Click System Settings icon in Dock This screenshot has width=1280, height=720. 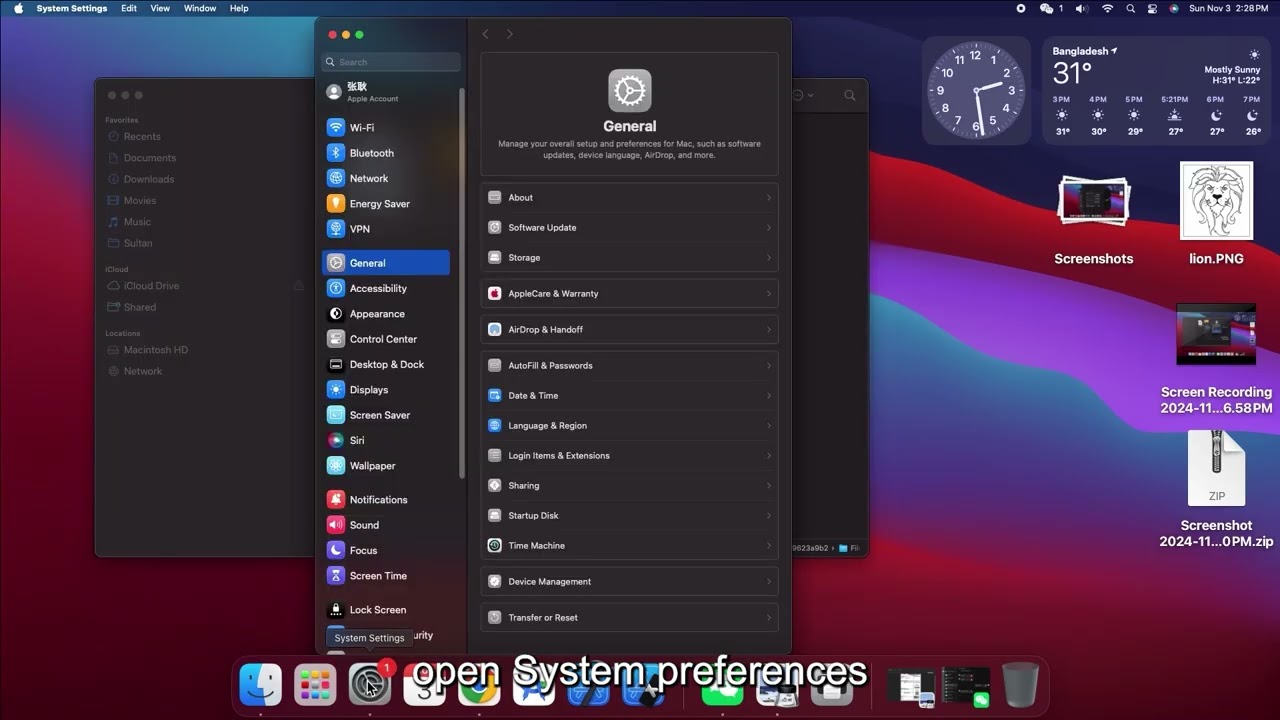(369, 685)
